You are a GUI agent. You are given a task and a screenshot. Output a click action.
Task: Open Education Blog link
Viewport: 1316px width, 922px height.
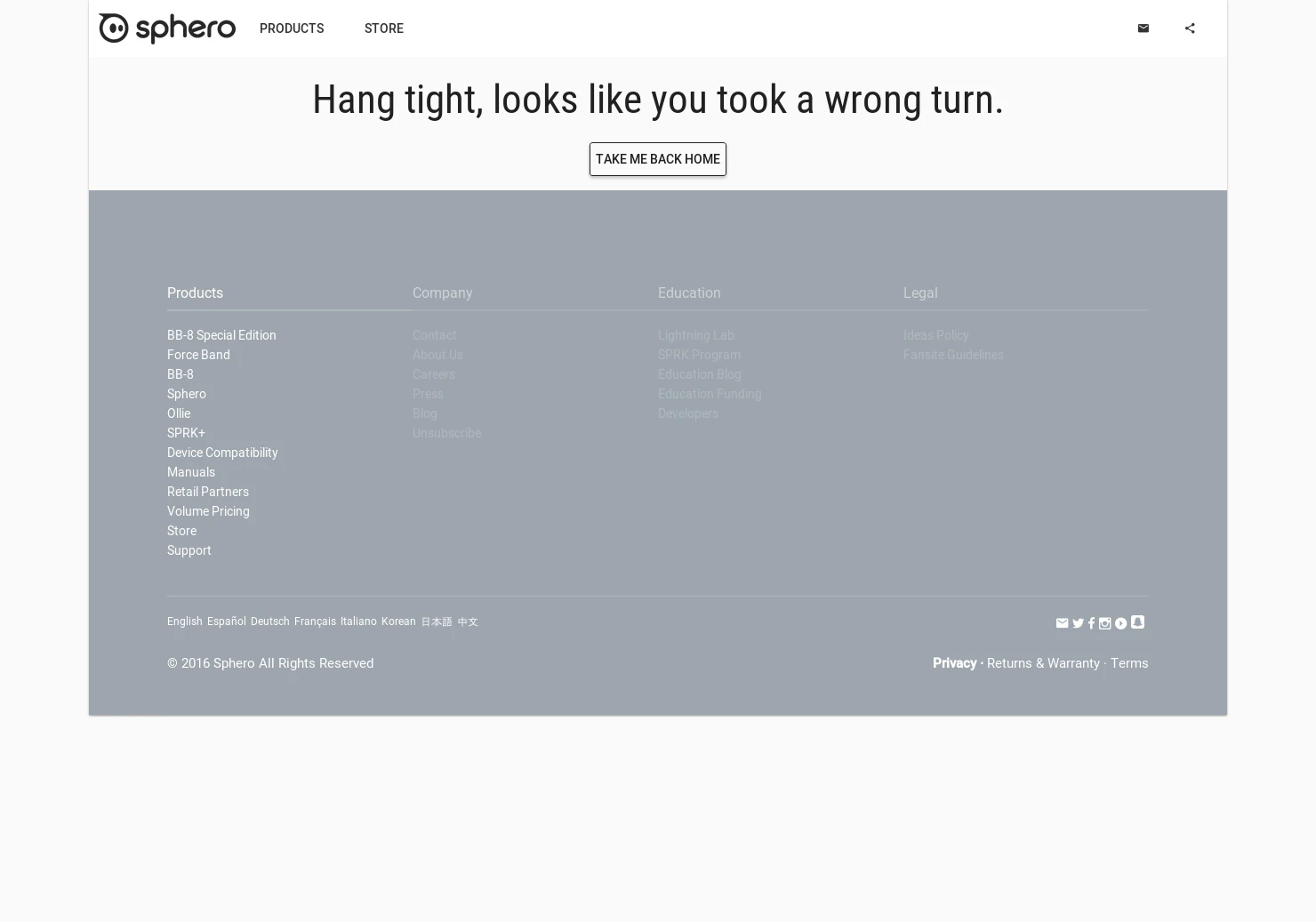(x=700, y=374)
